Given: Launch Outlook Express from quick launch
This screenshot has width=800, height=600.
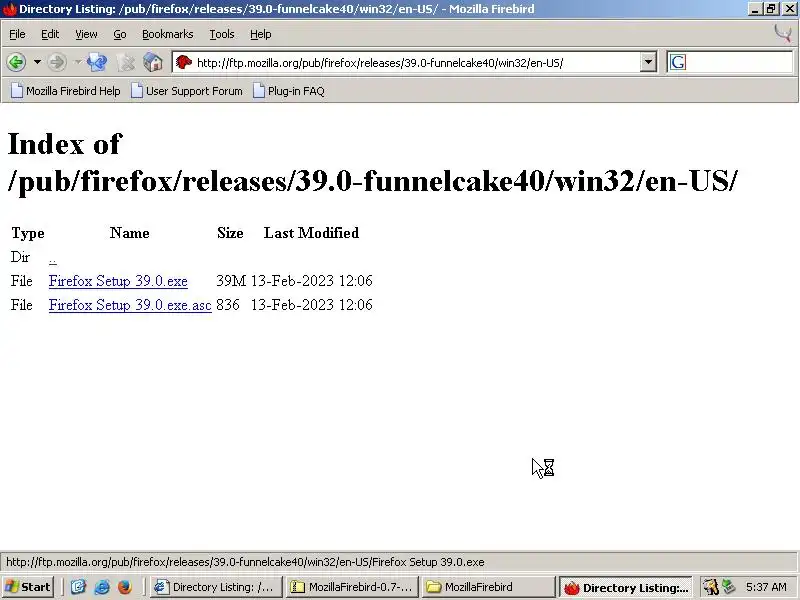Looking at the screenshot, I should click(78, 587).
